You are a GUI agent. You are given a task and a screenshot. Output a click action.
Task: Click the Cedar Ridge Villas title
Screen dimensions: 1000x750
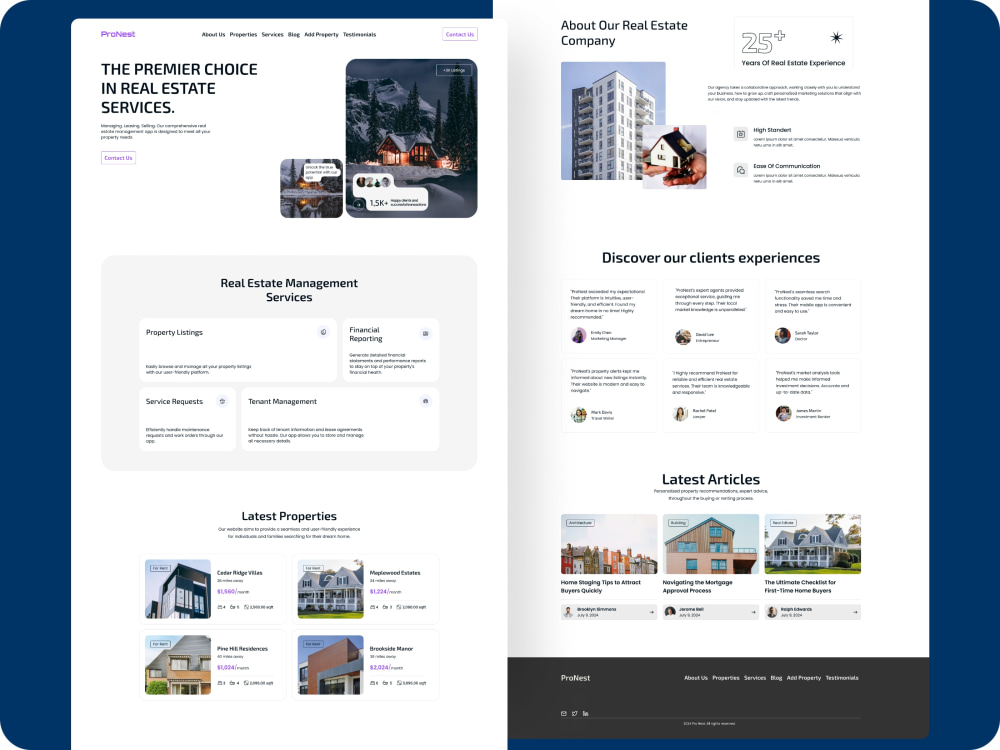pos(239,573)
